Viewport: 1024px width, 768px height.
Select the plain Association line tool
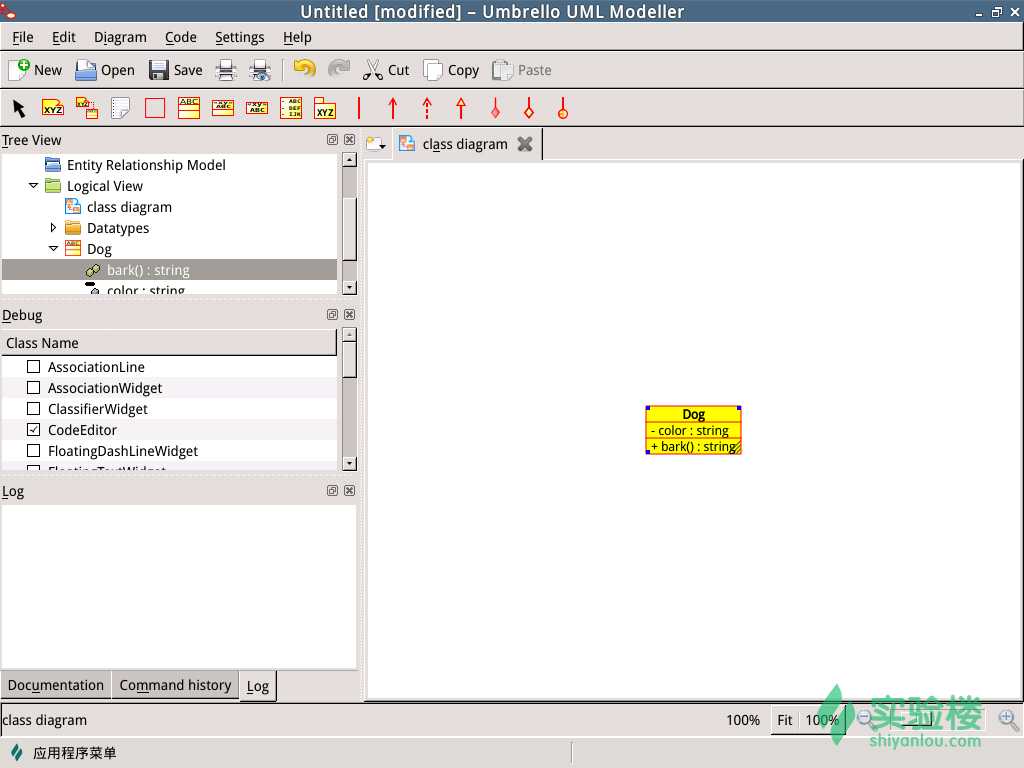click(359, 108)
